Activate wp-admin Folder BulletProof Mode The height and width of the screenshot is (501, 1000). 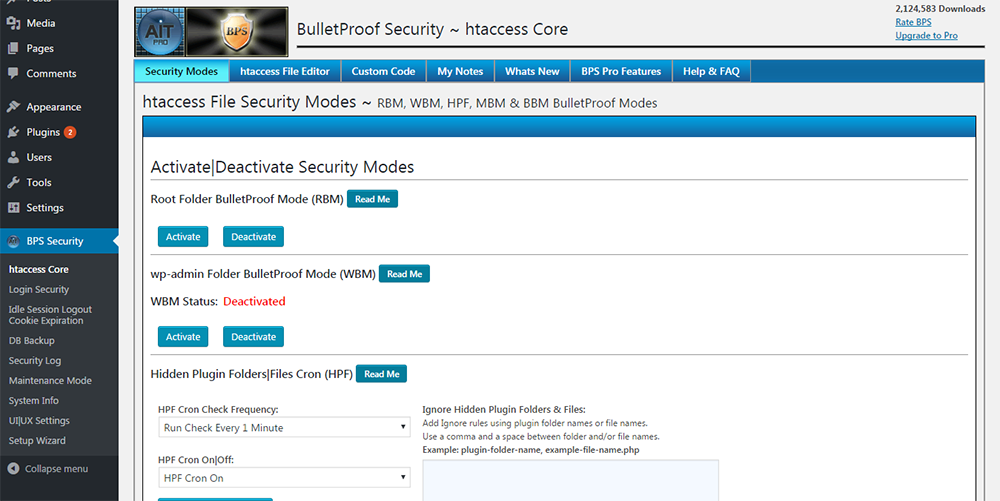[x=183, y=337]
